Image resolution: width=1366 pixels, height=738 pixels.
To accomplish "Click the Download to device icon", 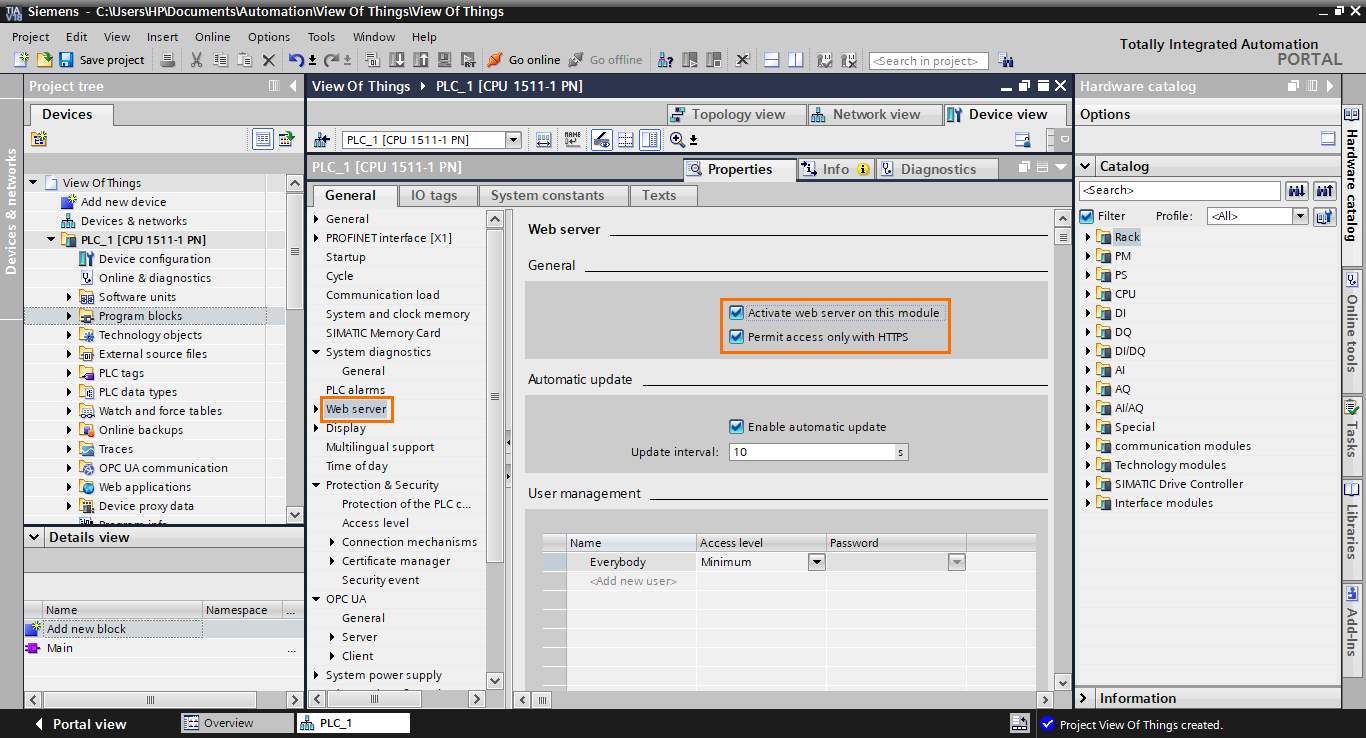I will click(x=396, y=60).
